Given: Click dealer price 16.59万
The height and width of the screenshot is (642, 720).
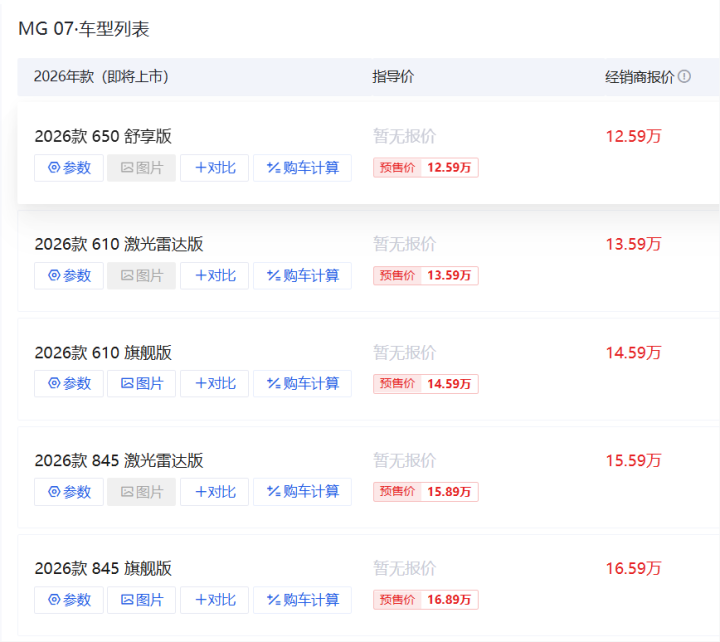Looking at the screenshot, I should click(x=633, y=569).
